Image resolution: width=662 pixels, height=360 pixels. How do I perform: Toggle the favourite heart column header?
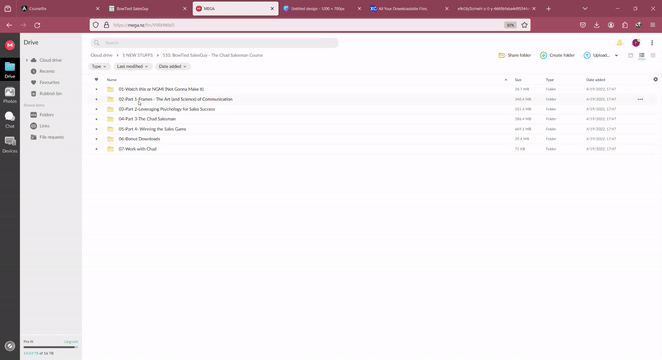click(x=96, y=79)
